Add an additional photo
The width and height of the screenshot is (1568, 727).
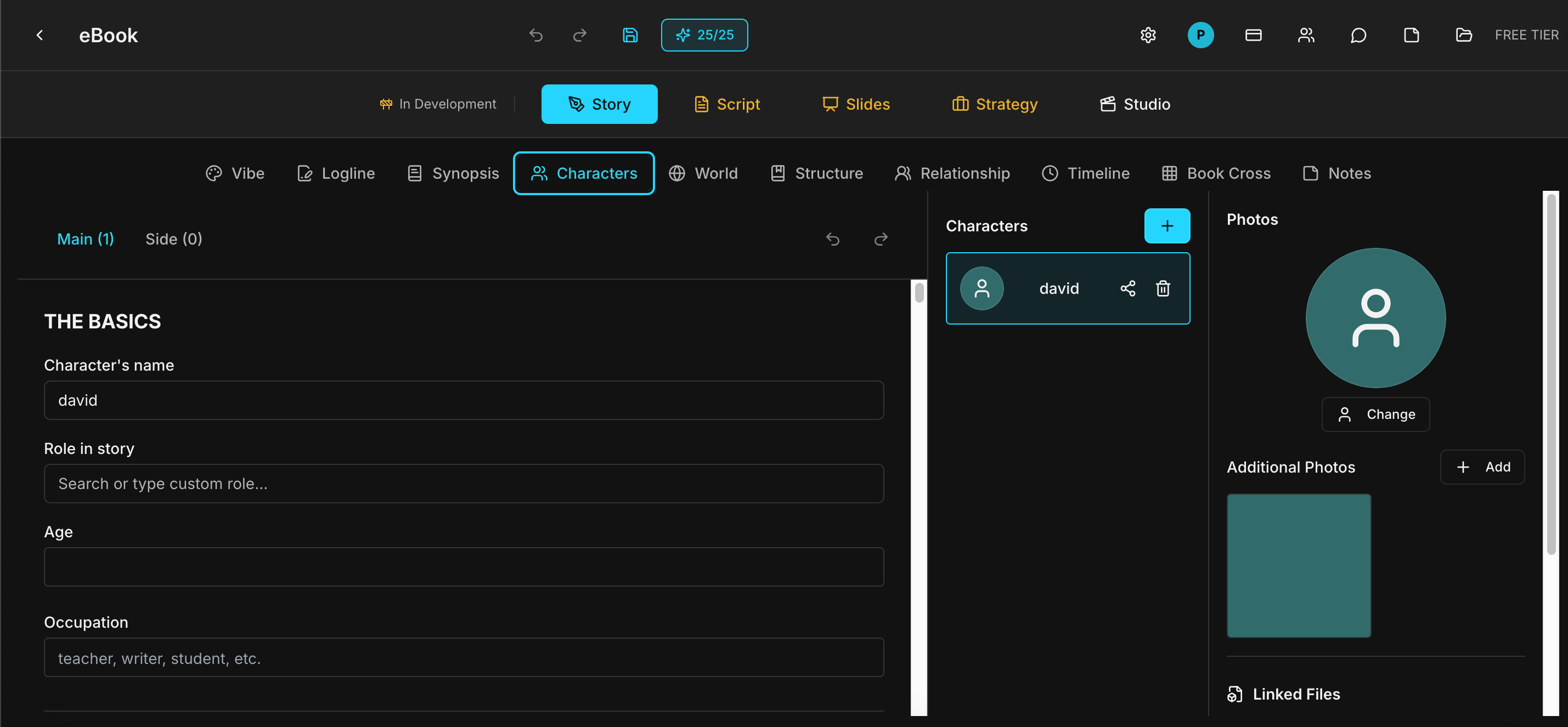1481,467
